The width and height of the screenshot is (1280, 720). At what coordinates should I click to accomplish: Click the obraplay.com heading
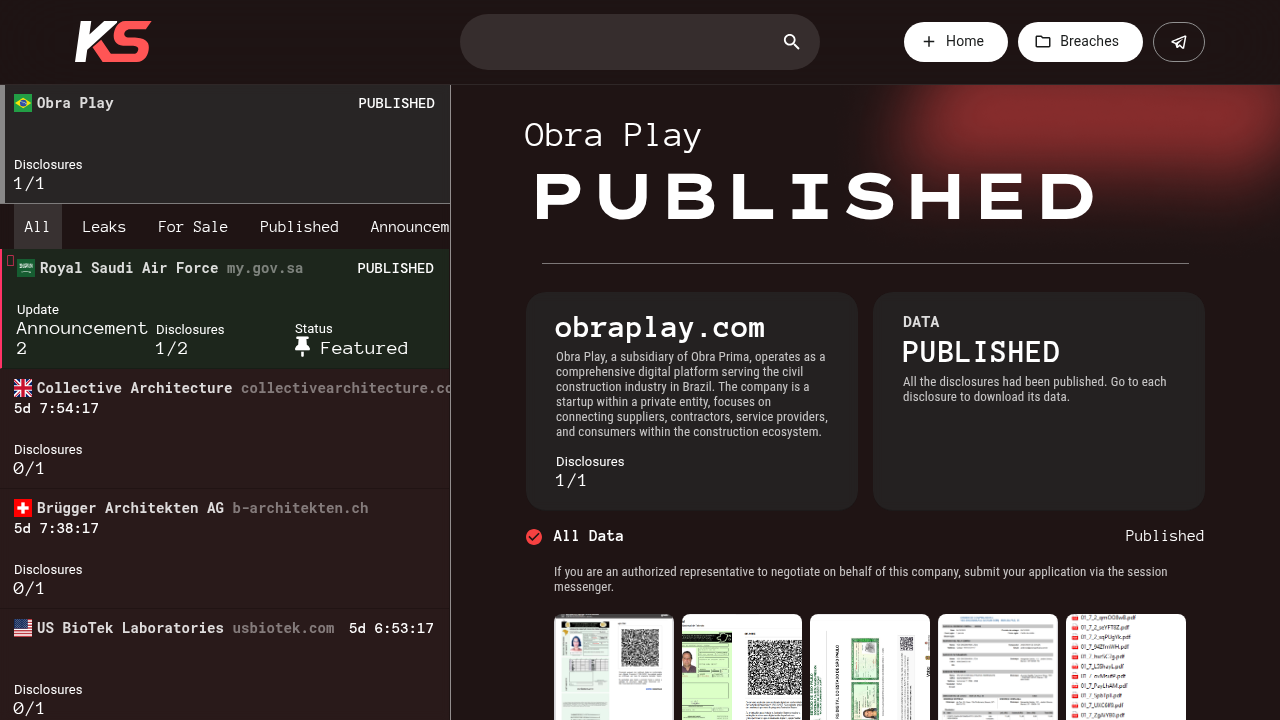point(660,327)
